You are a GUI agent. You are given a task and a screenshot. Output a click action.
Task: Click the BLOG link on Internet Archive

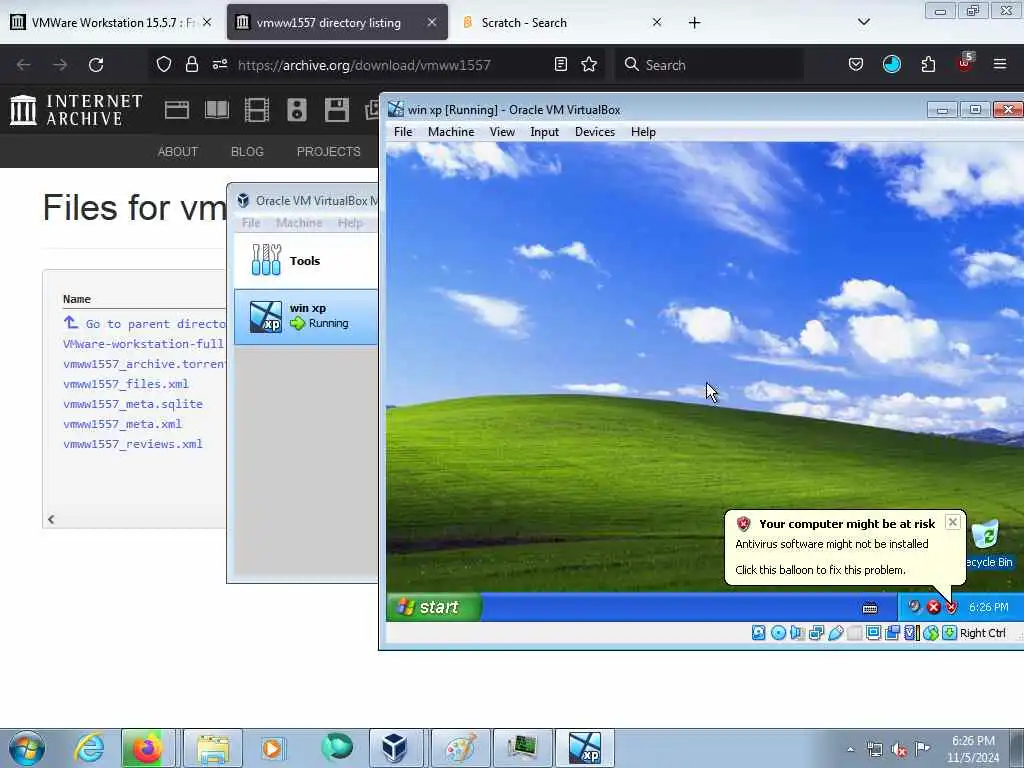coord(247,152)
